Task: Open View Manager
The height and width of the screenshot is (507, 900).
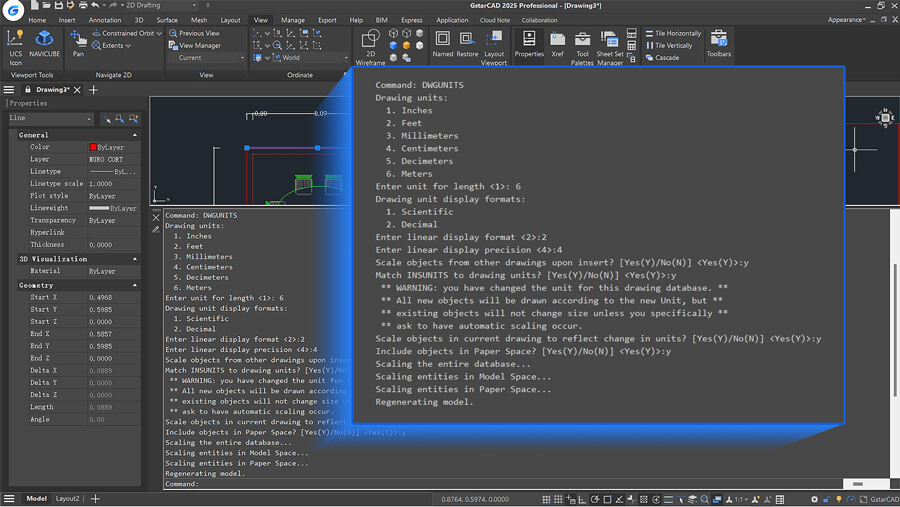Action: pos(195,45)
